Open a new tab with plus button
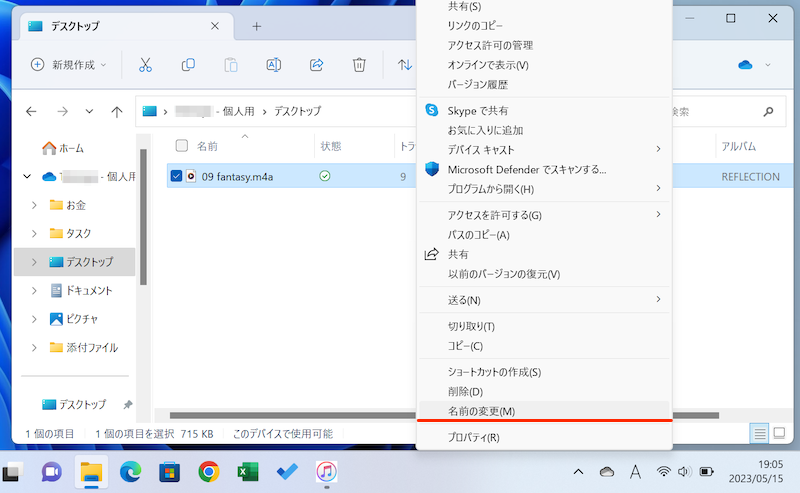Viewport: 800px width, 493px height. (x=256, y=25)
